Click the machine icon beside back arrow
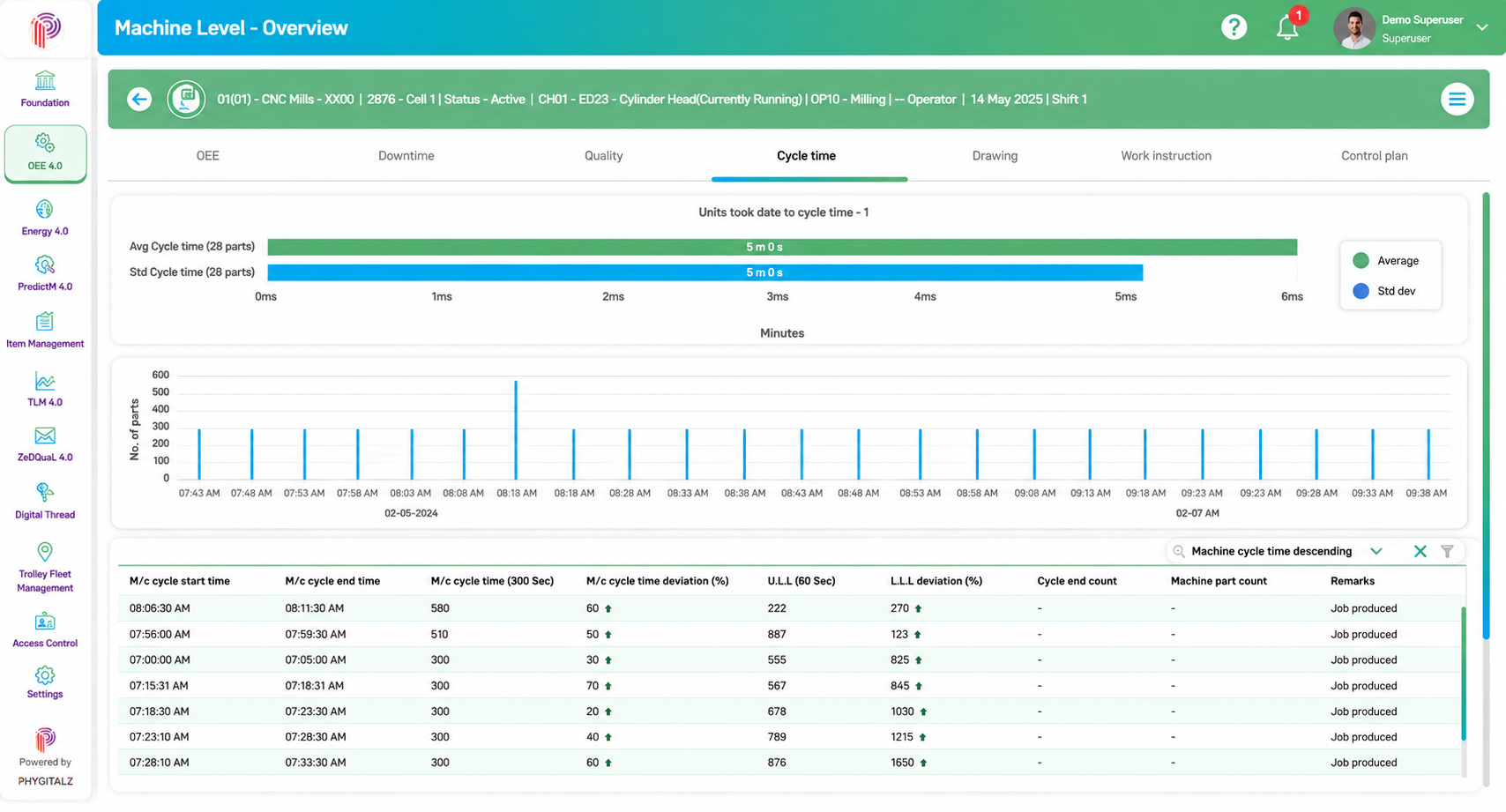Image resolution: width=1506 pixels, height=812 pixels. point(186,99)
